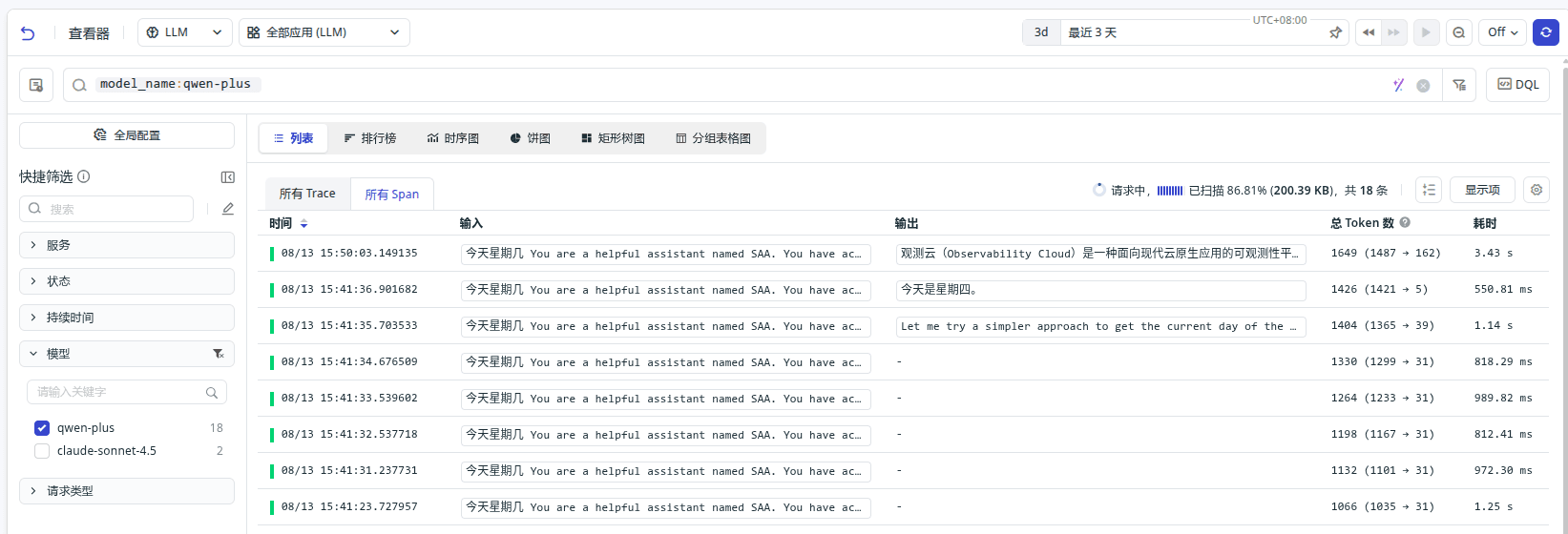Image resolution: width=1568 pixels, height=534 pixels.
Task: Click the row density list icon
Action: pos(1429,190)
